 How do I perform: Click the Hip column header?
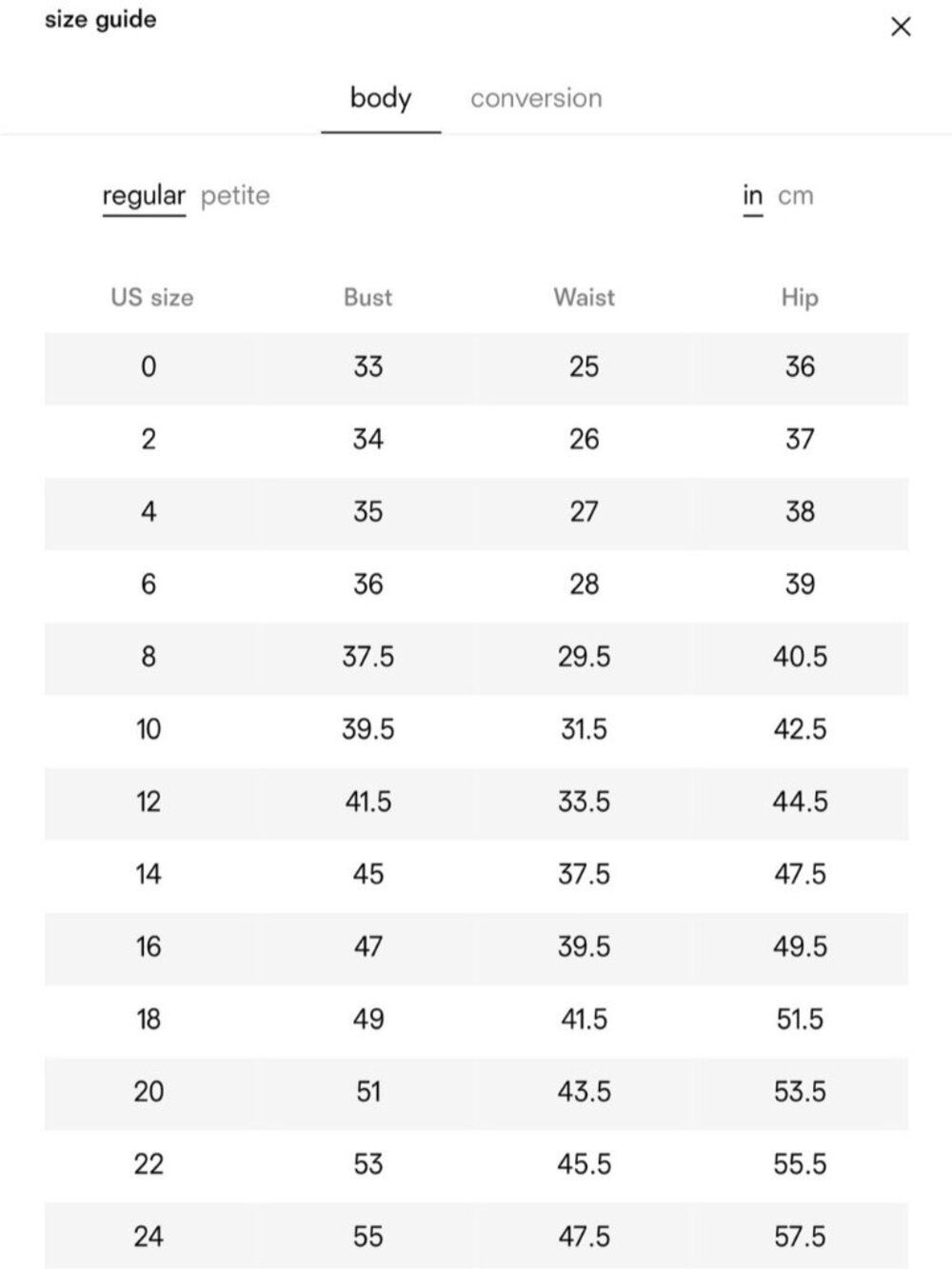coord(800,297)
